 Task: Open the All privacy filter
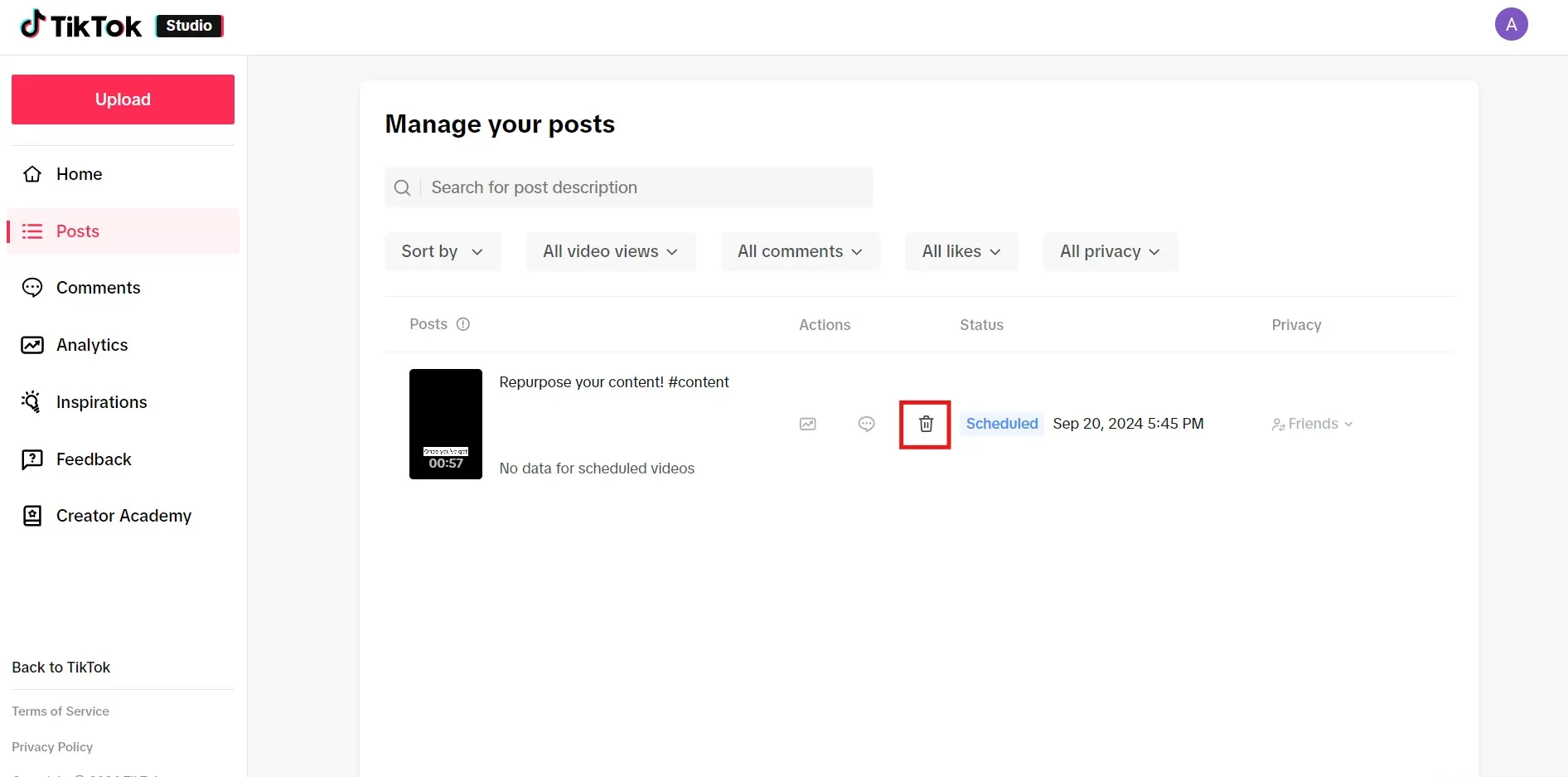(1110, 251)
